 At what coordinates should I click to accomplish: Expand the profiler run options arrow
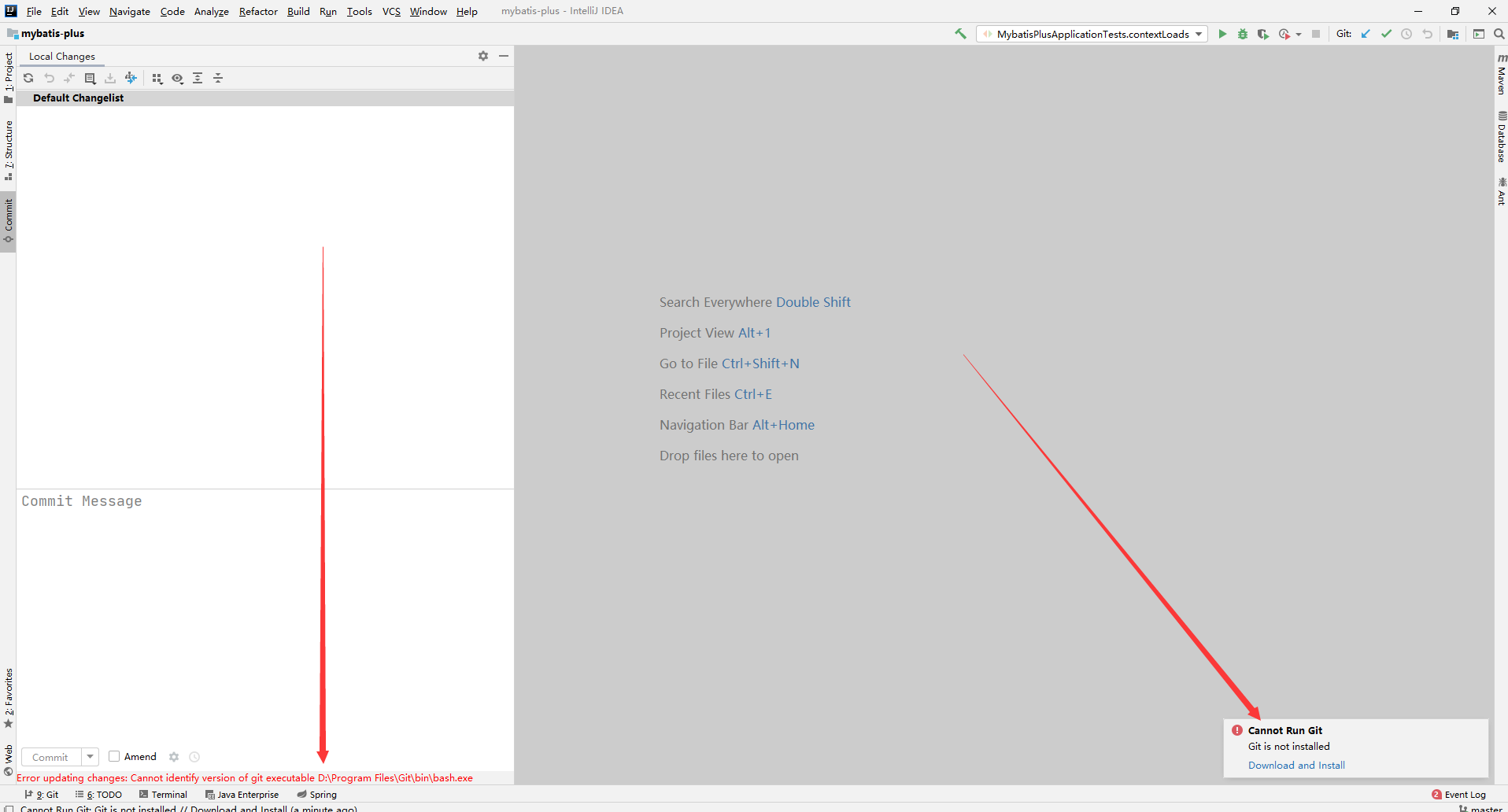1299,34
